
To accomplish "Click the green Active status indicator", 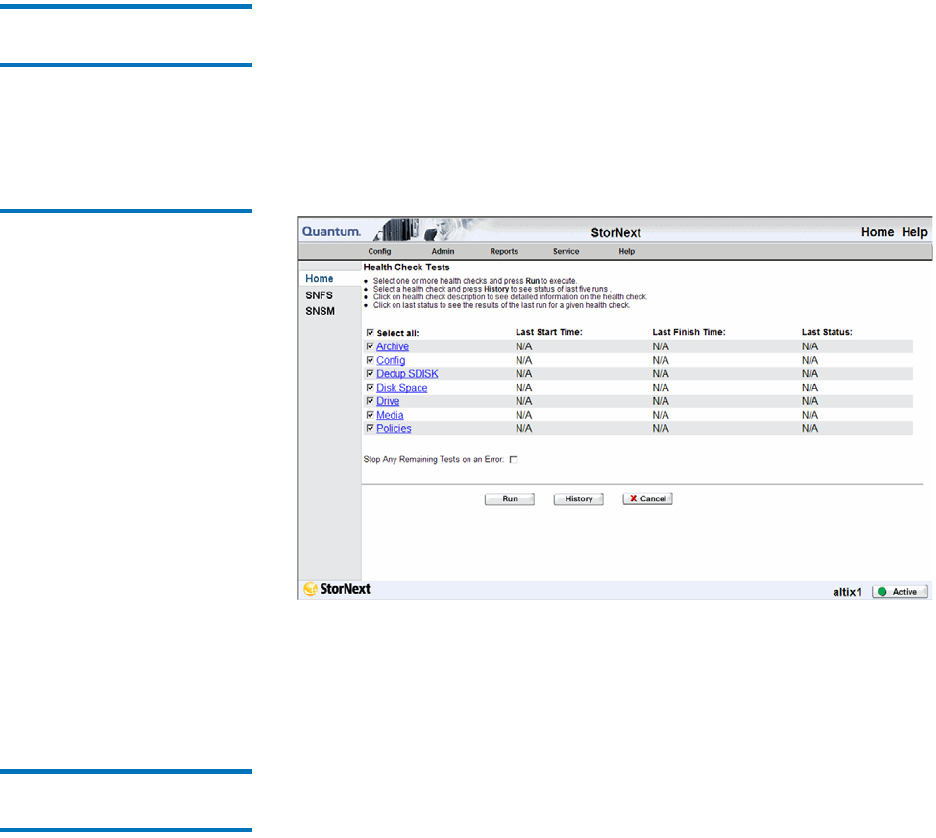I will 882,591.
